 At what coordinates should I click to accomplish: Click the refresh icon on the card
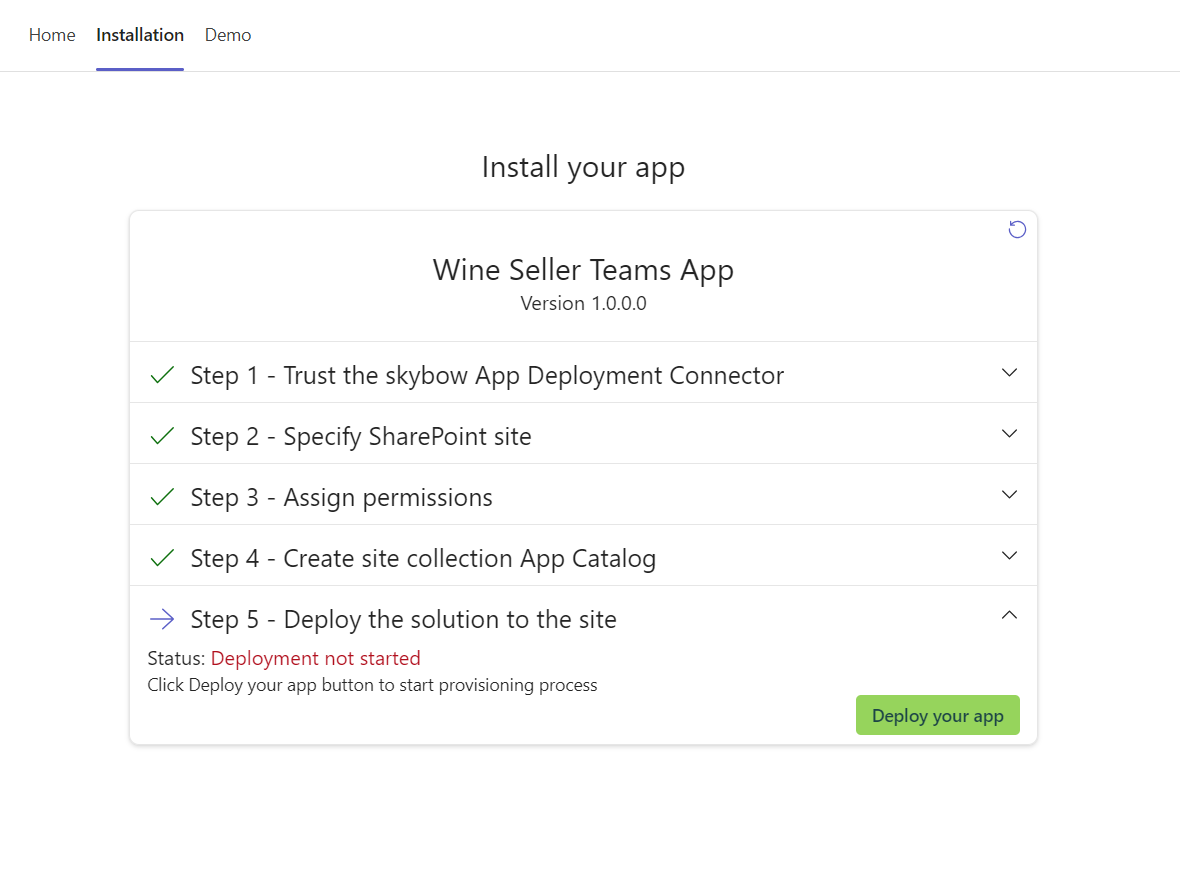click(x=1017, y=230)
